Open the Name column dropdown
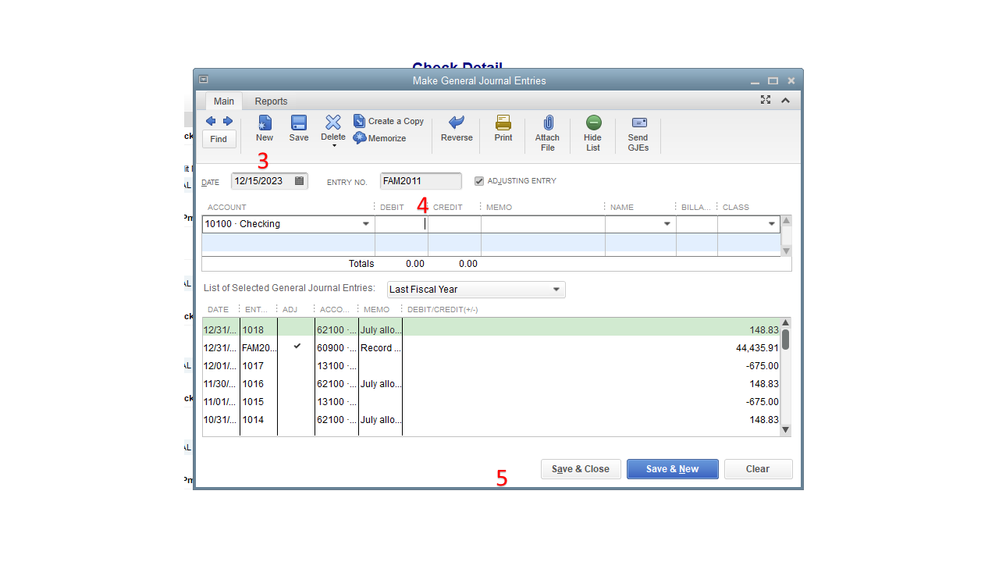 (x=667, y=224)
